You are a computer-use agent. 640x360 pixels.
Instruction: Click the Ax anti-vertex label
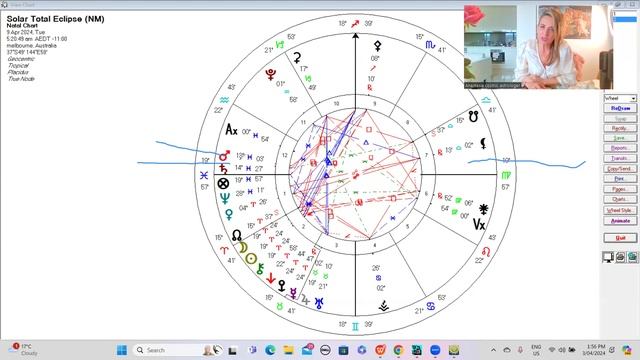point(231,130)
